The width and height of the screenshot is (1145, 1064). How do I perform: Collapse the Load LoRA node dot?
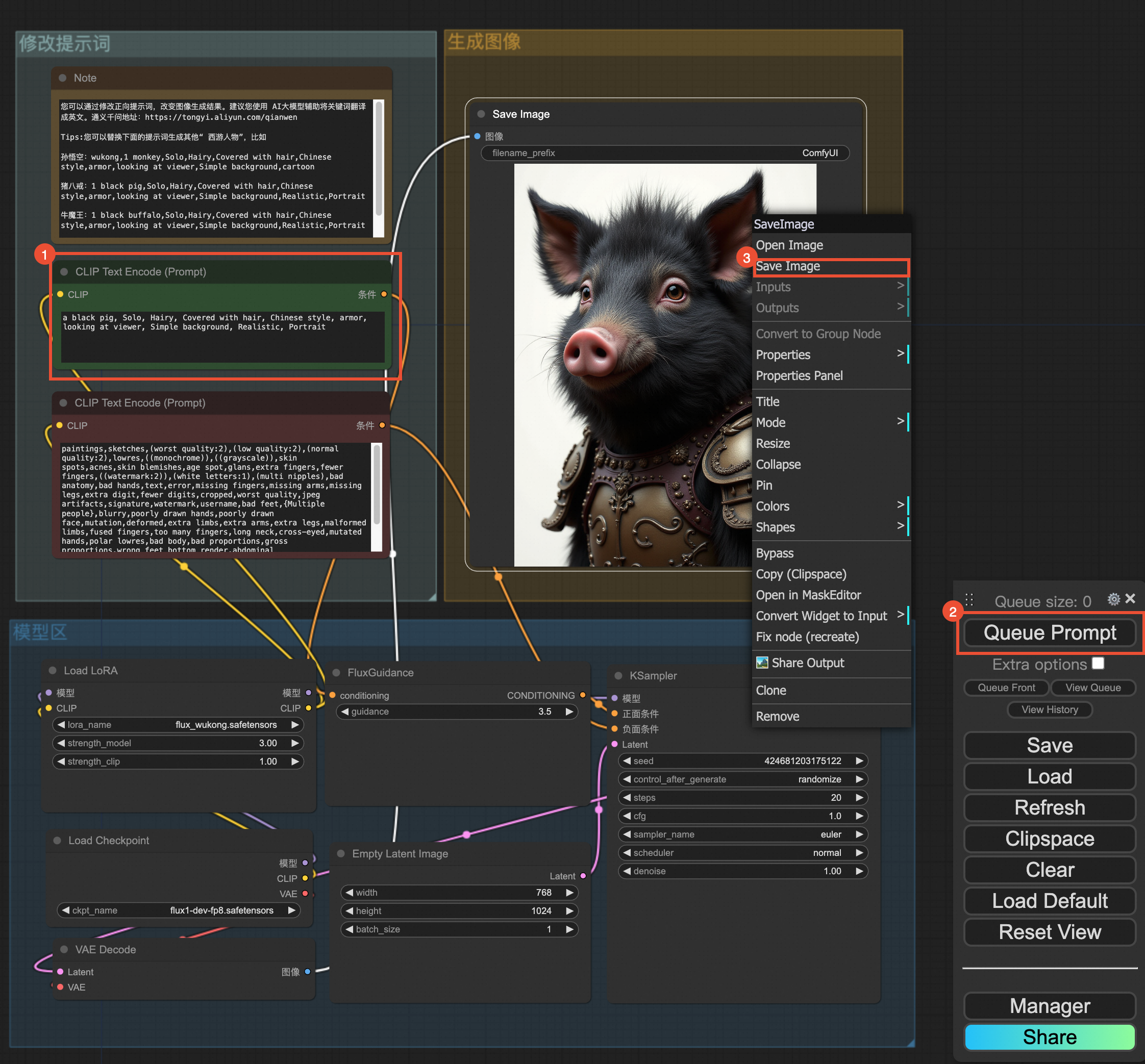coord(53,670)
